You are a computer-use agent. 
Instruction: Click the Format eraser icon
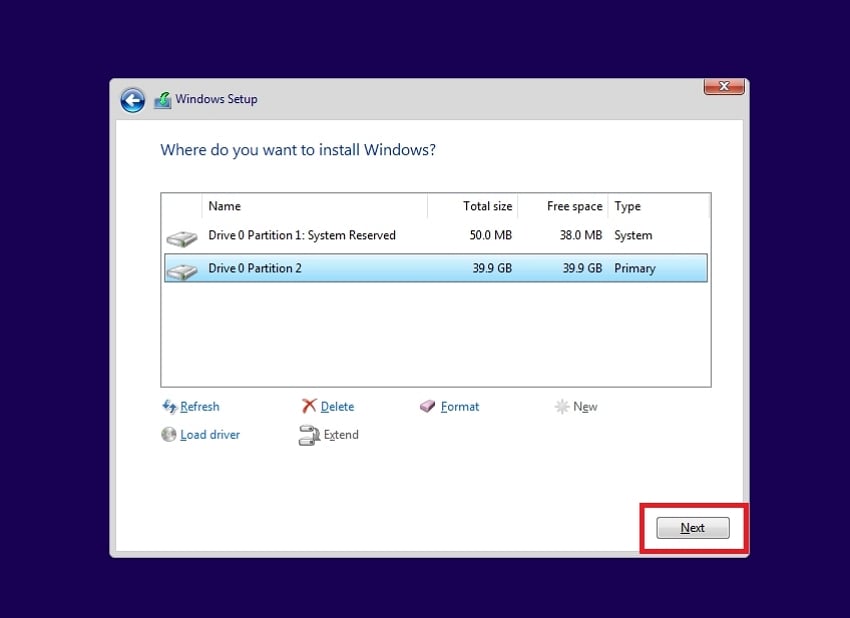click(x=428, y=406)
